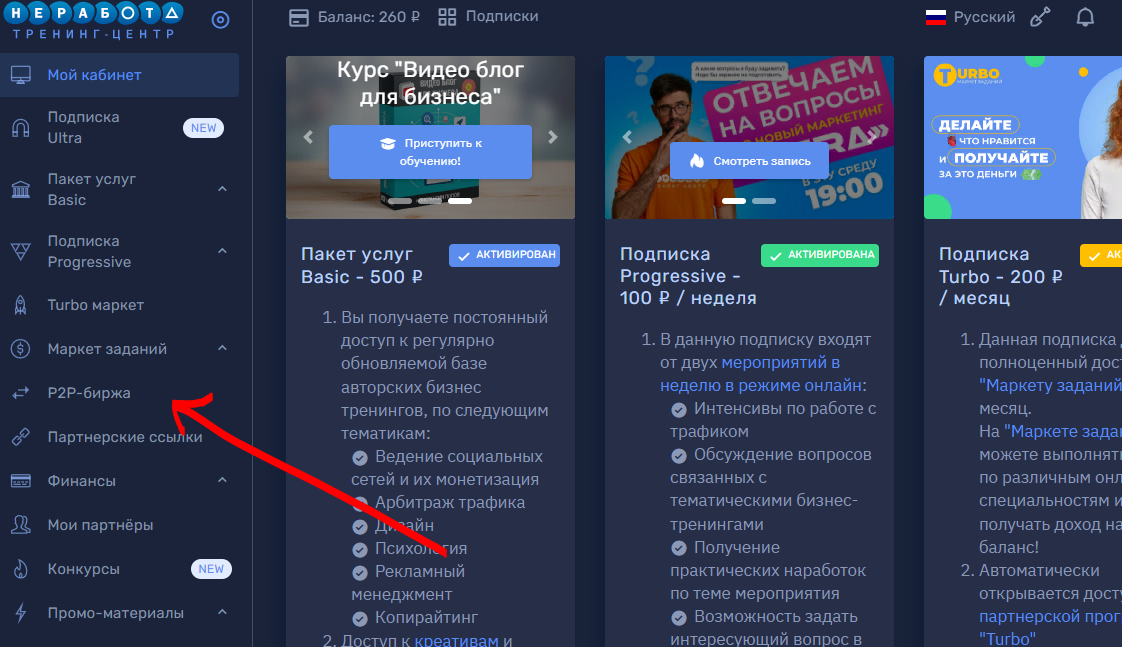Open Turbo маркет menu item
The width and height of the screenshot is (1122, 647).
pos(119,305)
